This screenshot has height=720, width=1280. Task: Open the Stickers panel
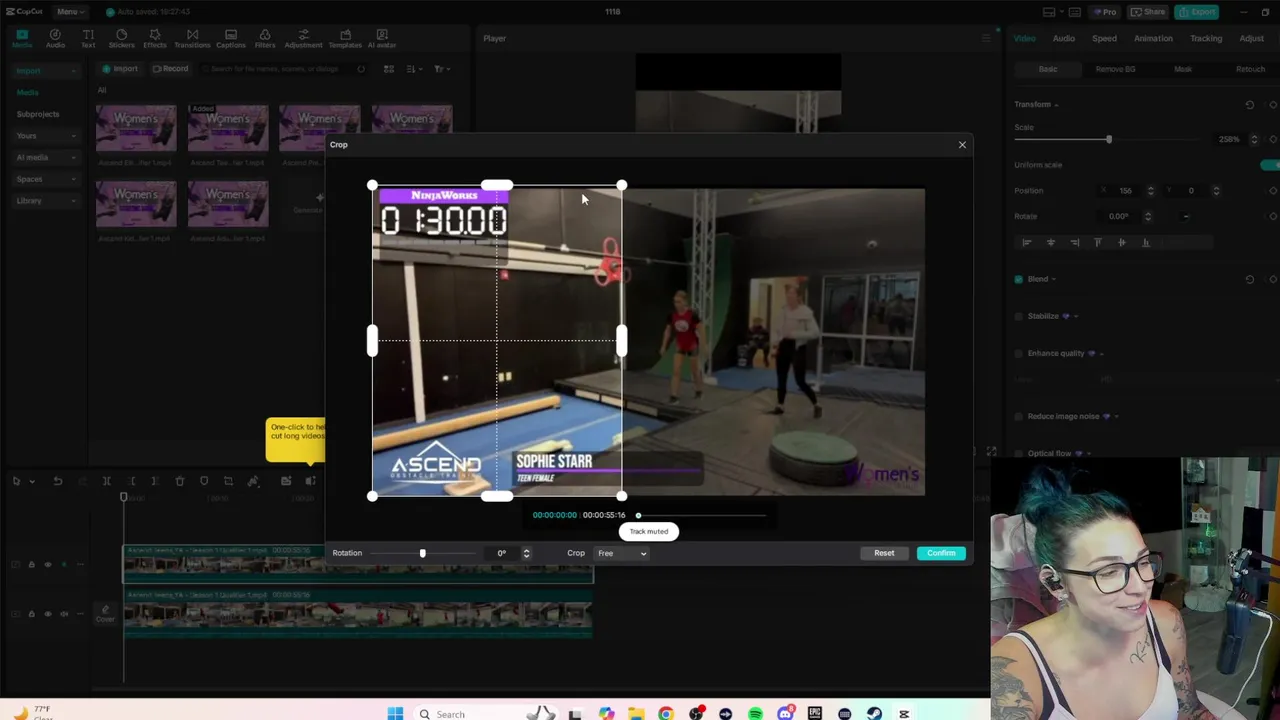click(x=121, y=38)
